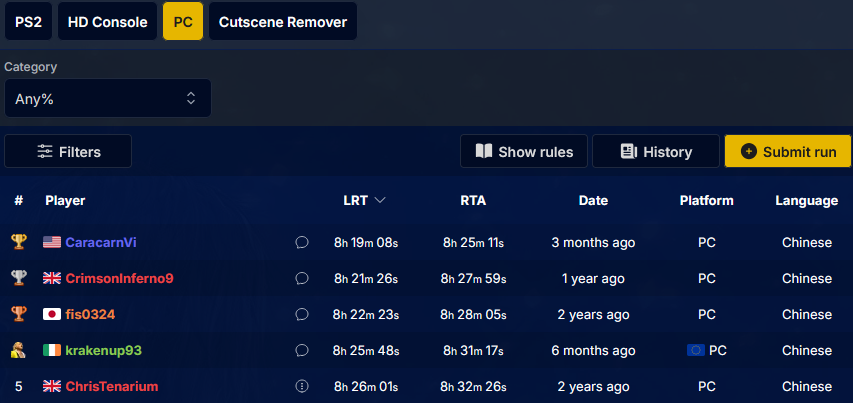
Task: Click the RTA time 8h 27m 59s
Action: pos(473,278)
